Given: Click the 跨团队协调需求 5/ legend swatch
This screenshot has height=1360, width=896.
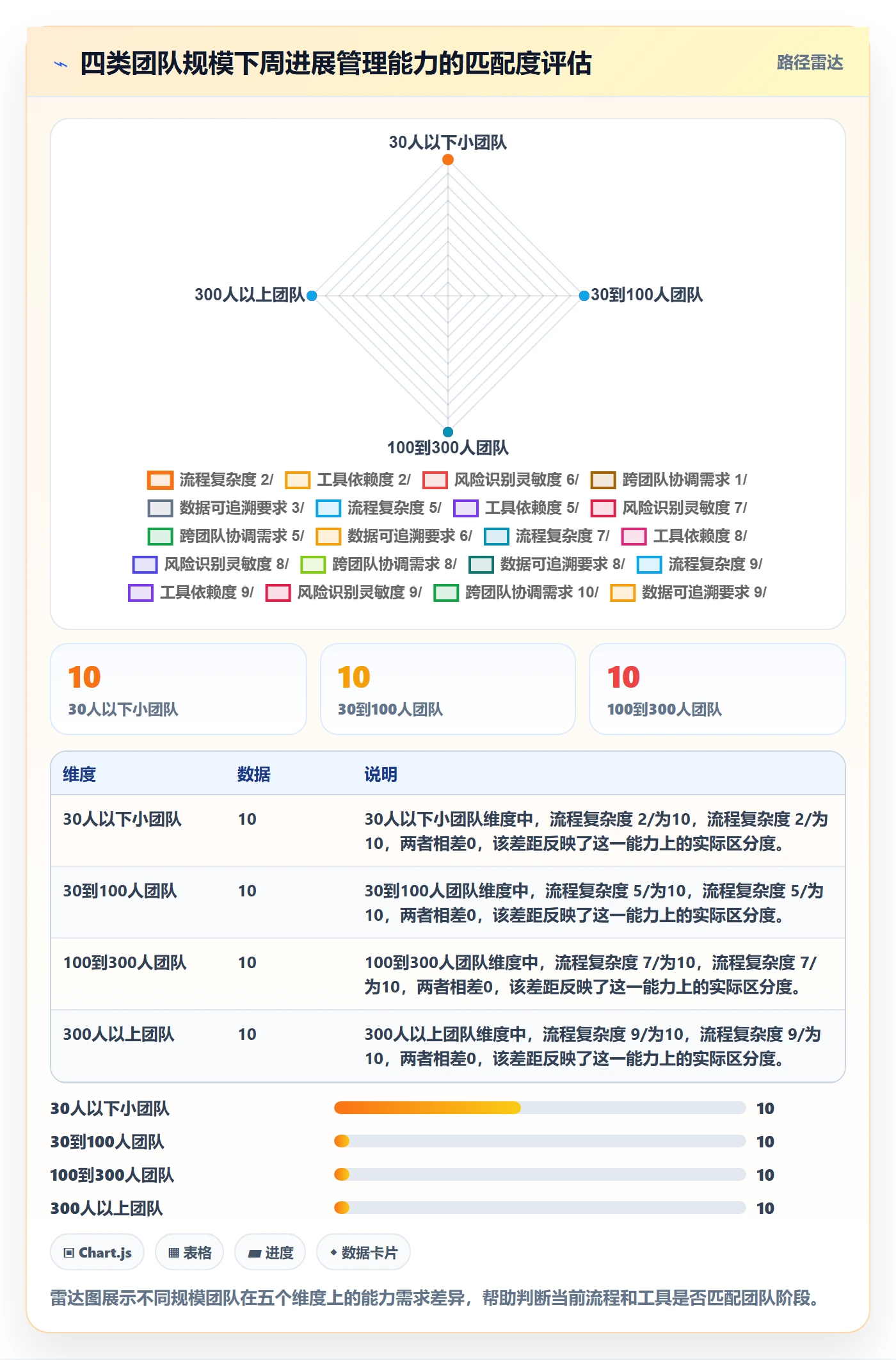Looking at the screenshot, I should click(160, 537).
